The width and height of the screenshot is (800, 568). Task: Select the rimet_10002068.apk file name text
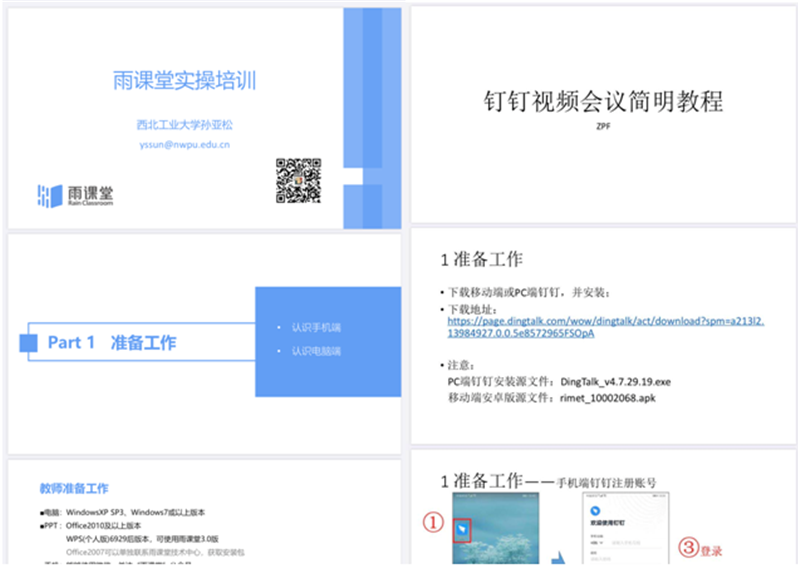pyautogui.click(x=607, y=398)
